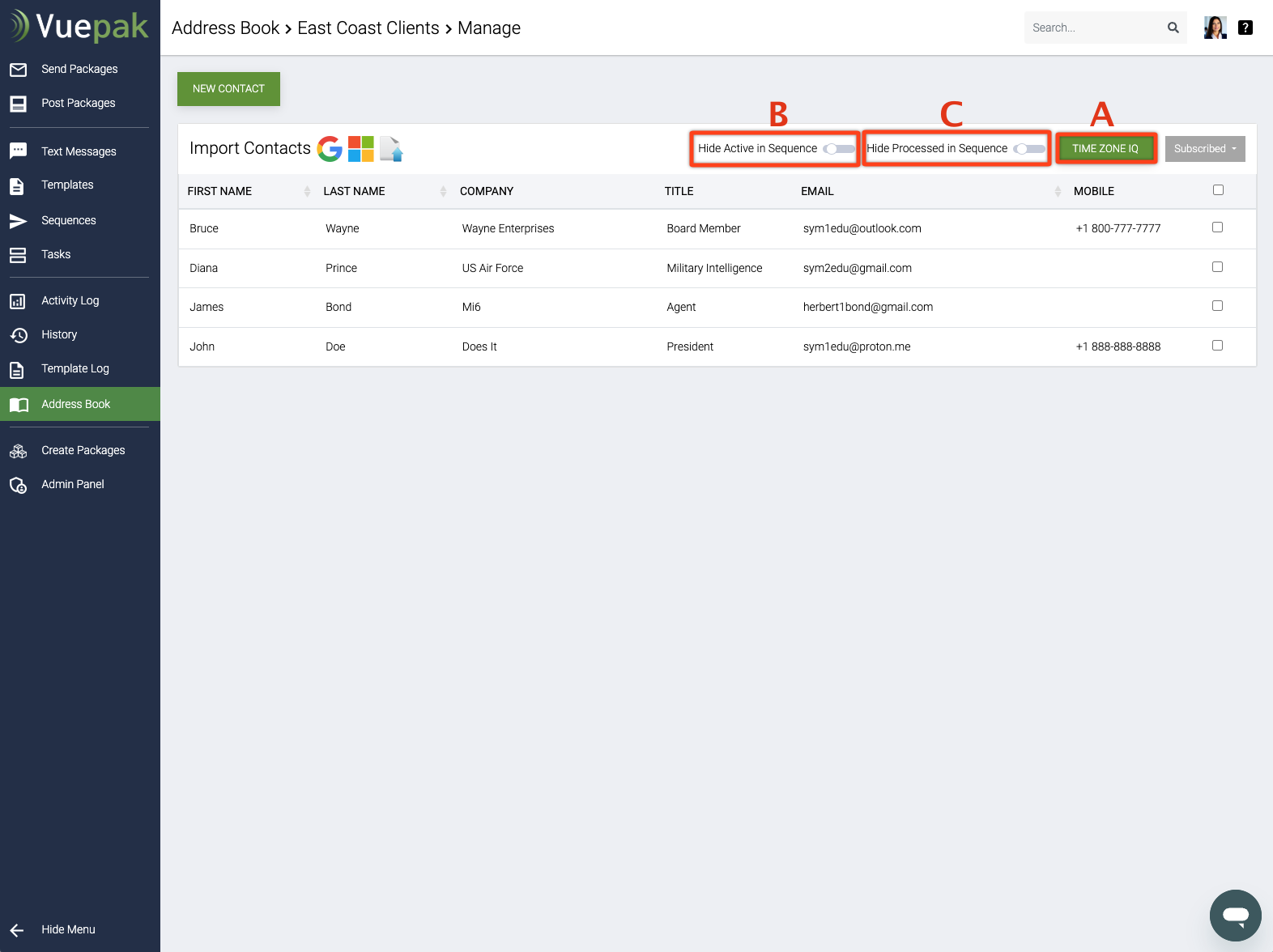Tick the select-all header checkbox
This screenshot has width=1273, height=952.
tap(1218, 190)
